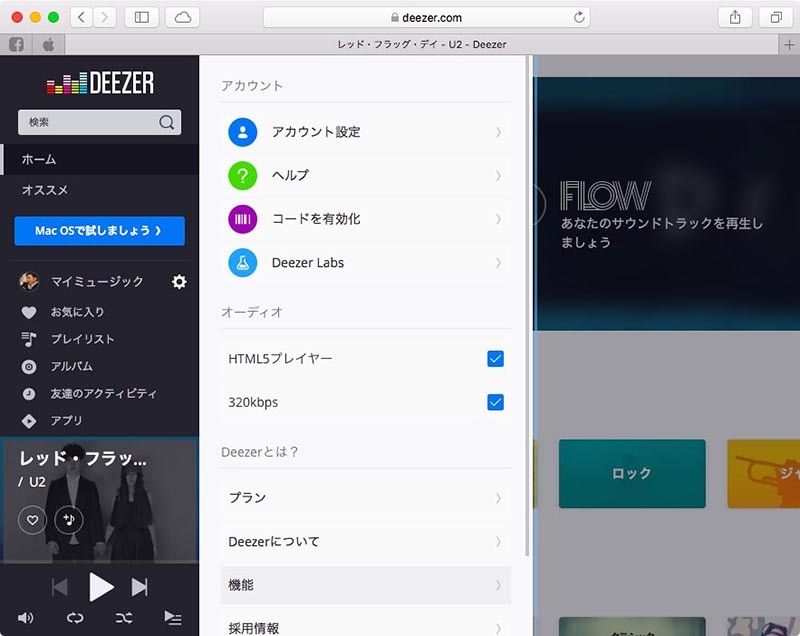Open マイミュージック section
This screenshot has height=636, width=800.
pyautogui.click(x=97, y=282)
